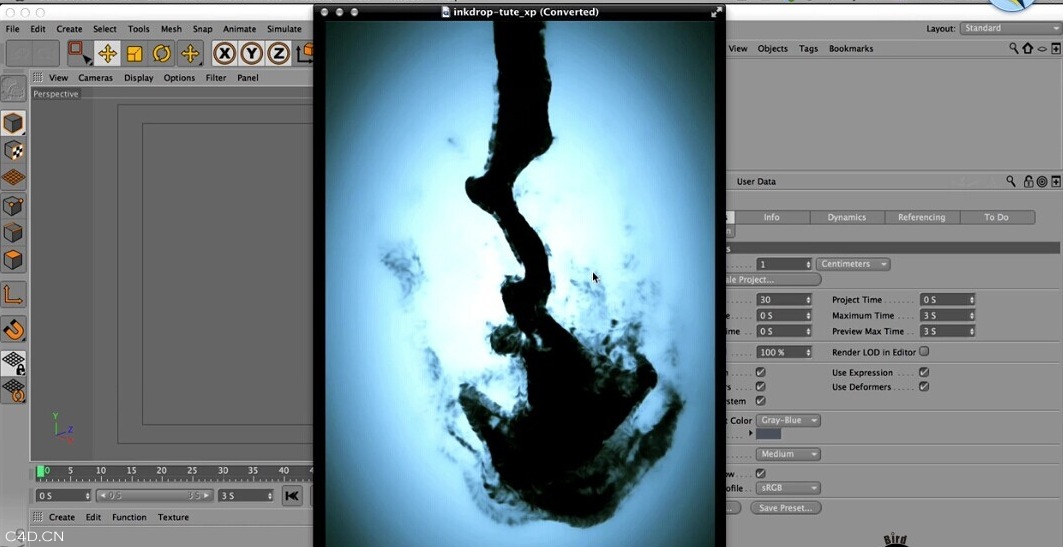Image resolution: width=1063 pixels, height=547 pixels.
Task: Click the Save Preset button
Action: [788, 508]
